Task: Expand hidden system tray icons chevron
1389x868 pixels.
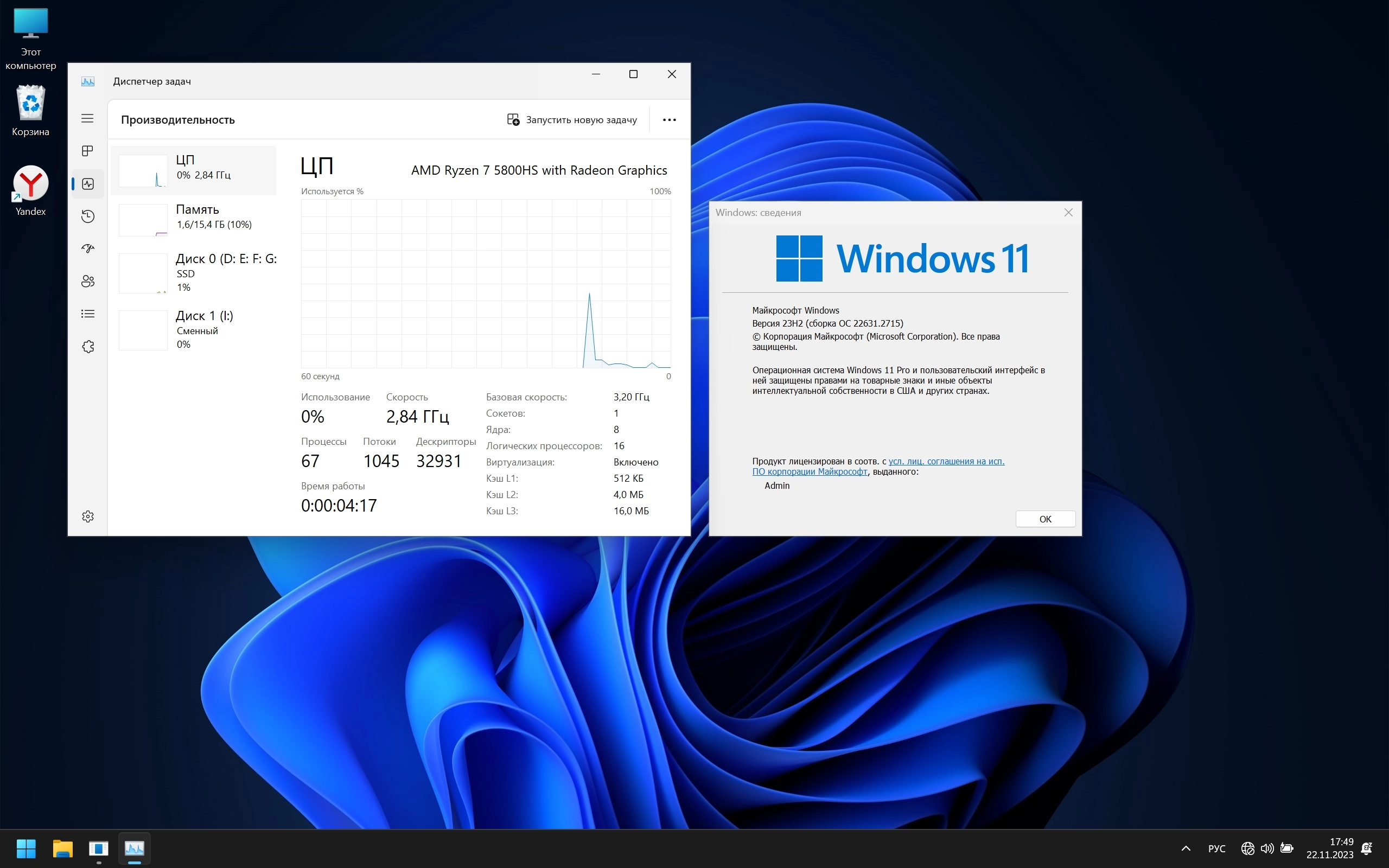Action: coord(1186,848)
